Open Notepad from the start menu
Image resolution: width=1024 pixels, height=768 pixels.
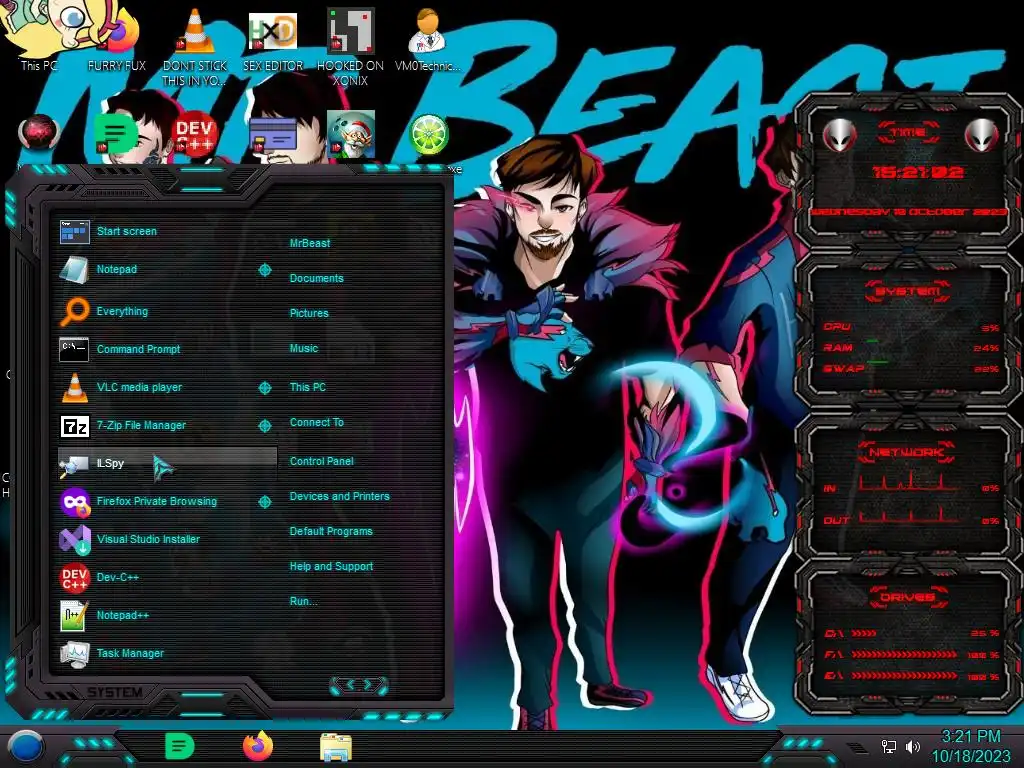click(x=167, y=269)
